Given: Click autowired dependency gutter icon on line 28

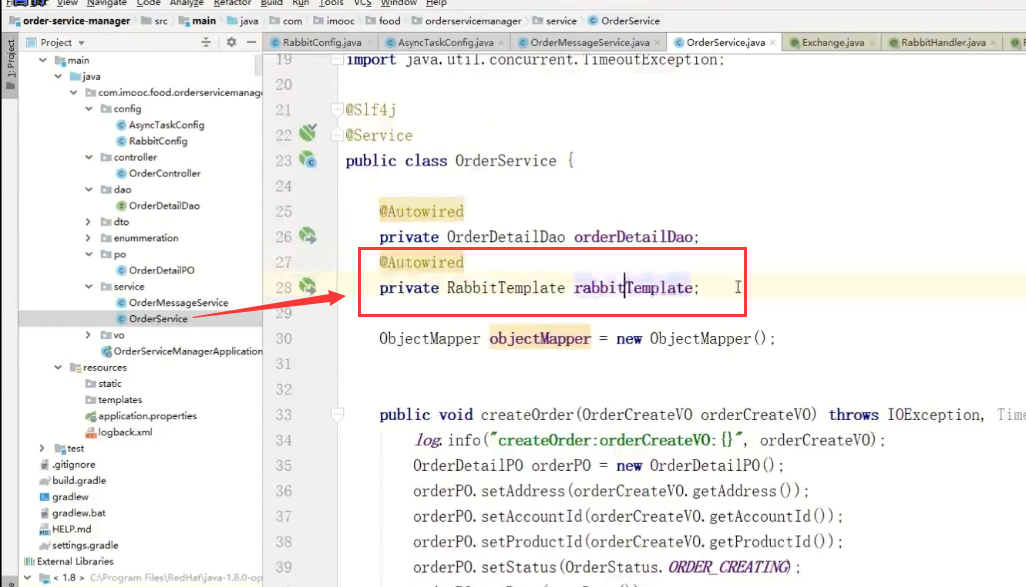Looking at the screenshot, I should (308, 286).
